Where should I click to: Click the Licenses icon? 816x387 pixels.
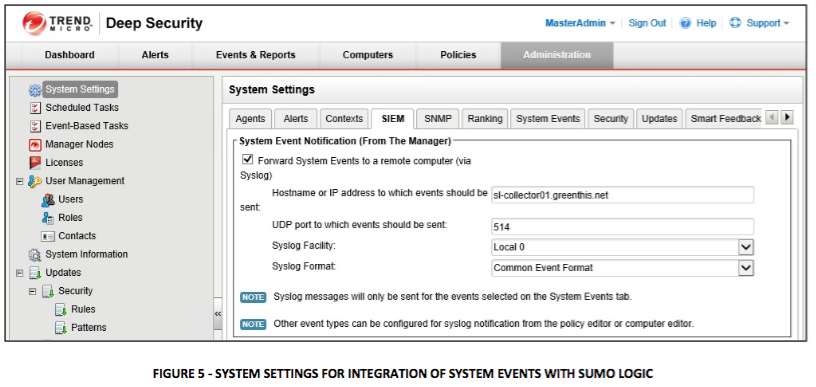pyautogui.click(x=35, y=163)
